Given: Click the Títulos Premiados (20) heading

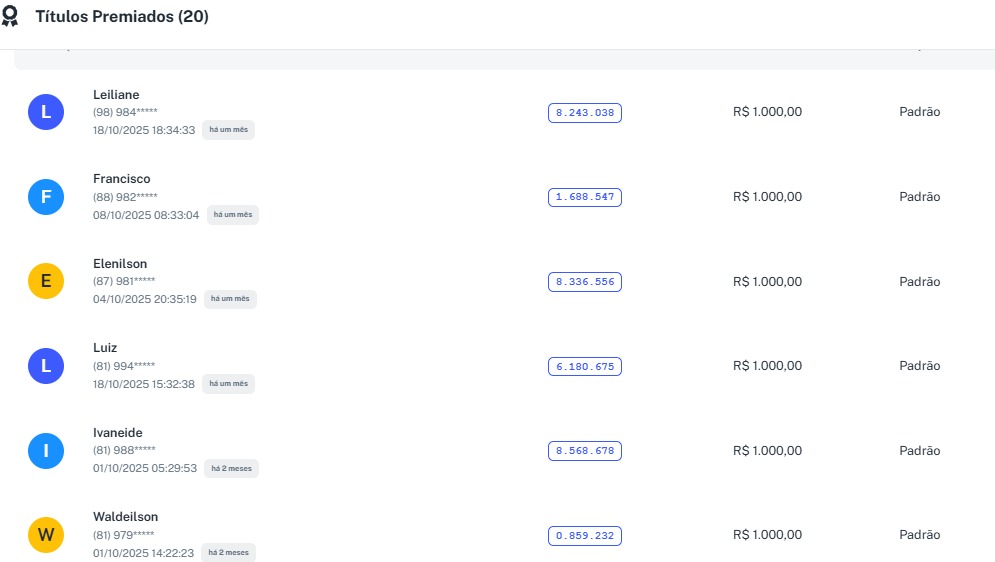Looking at the screenshot, I should click(122, 17).
